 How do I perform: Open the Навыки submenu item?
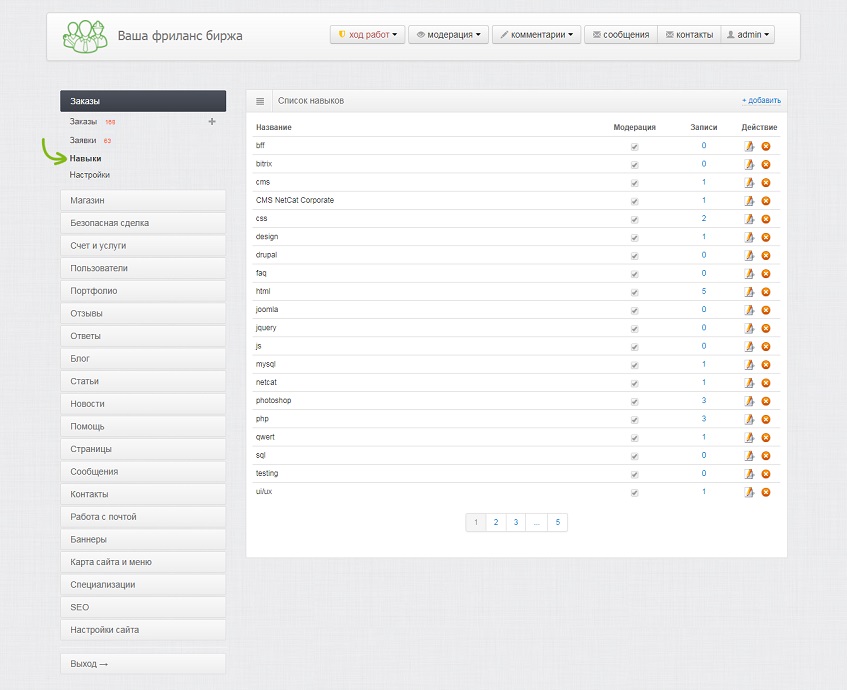(85, 158)
